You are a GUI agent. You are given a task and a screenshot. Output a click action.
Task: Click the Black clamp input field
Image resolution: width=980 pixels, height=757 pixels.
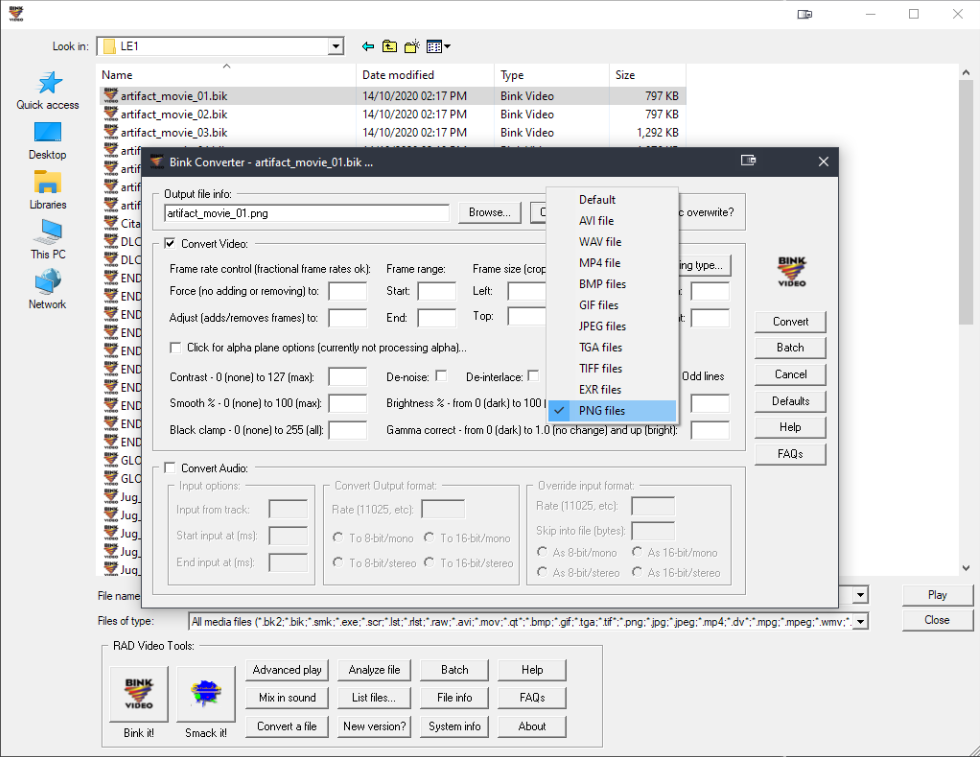tap(348, 430)
